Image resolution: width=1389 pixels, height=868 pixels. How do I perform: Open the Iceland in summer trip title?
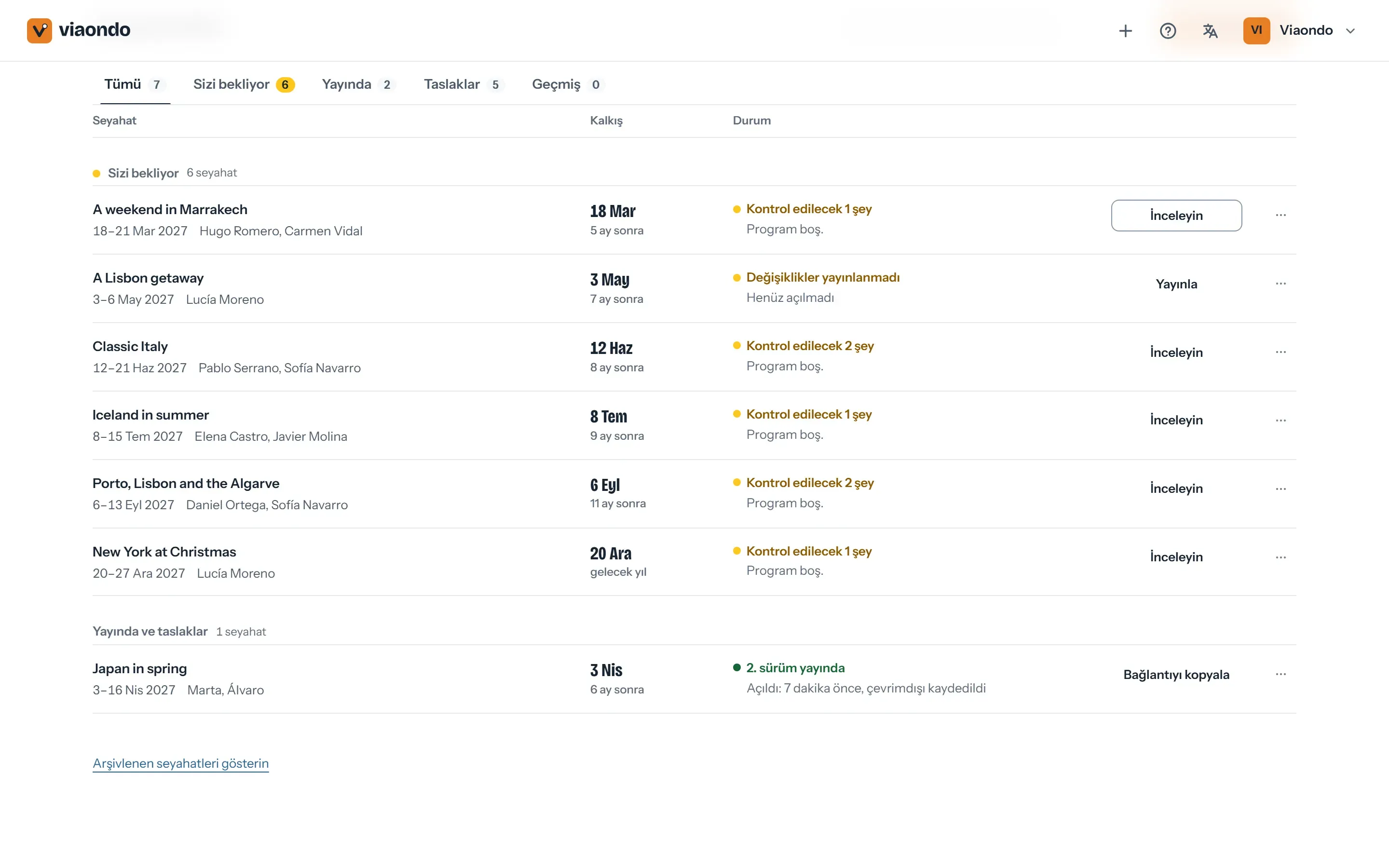(151, 415)
